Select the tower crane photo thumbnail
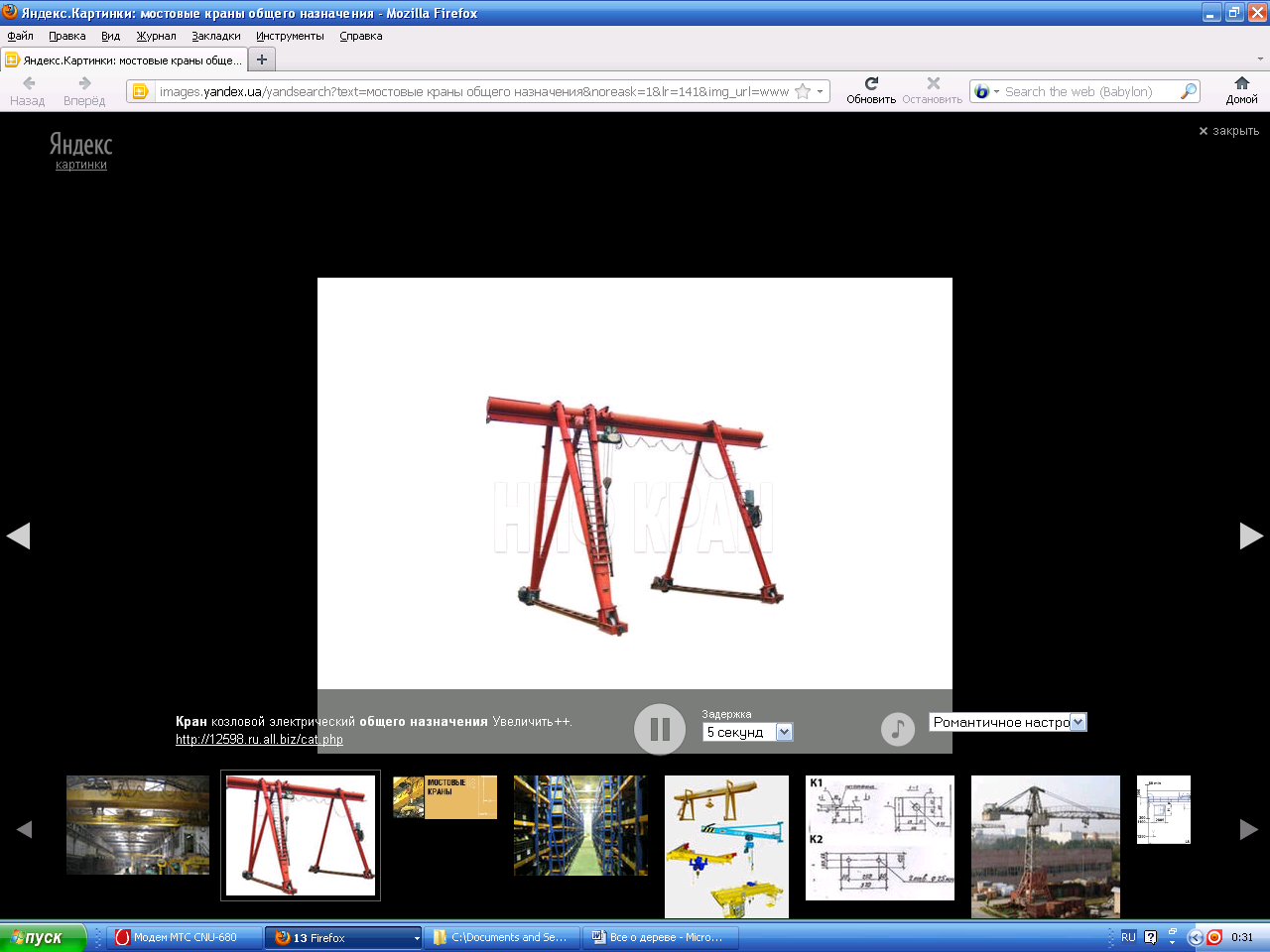 point(1046,847)
